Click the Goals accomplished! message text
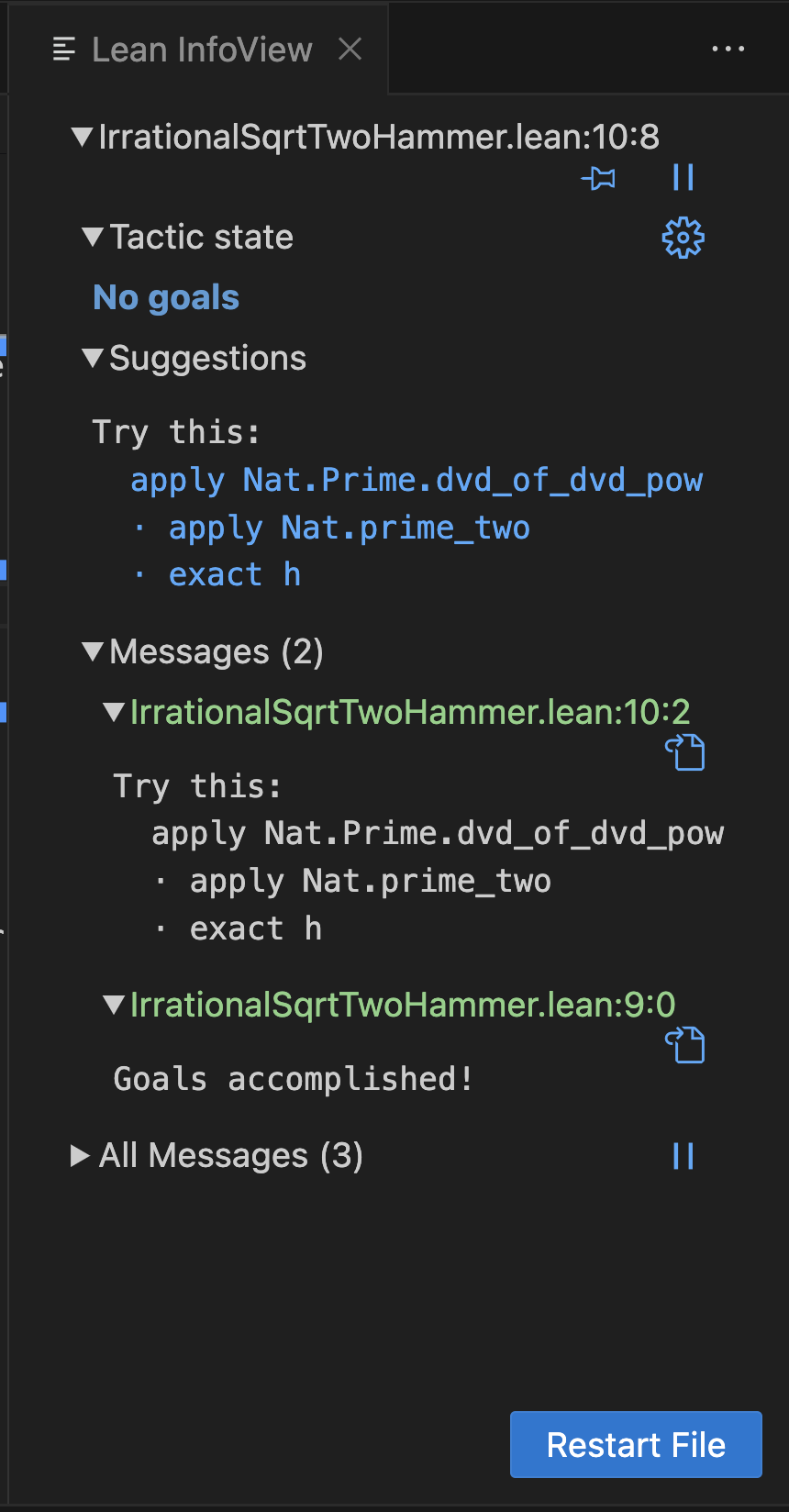This screenshot has width=789, height=1512. [293, 1079]
